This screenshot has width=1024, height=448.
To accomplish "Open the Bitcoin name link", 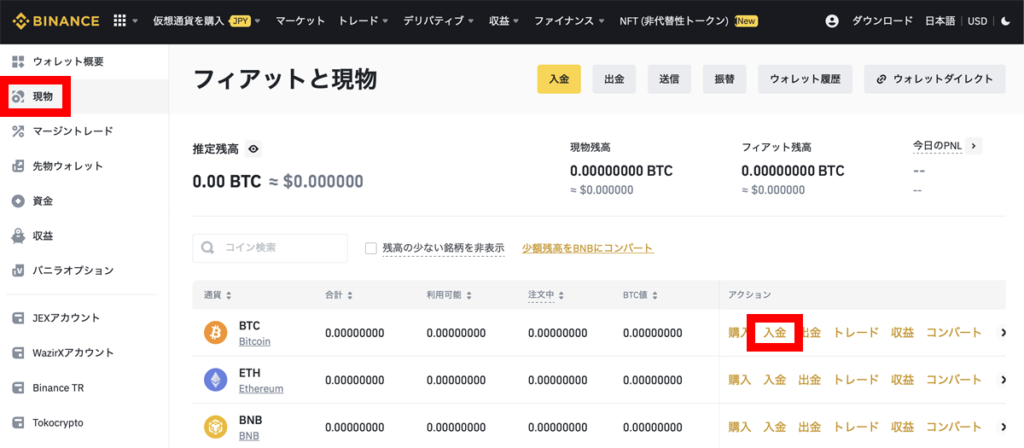I will 255,342.
